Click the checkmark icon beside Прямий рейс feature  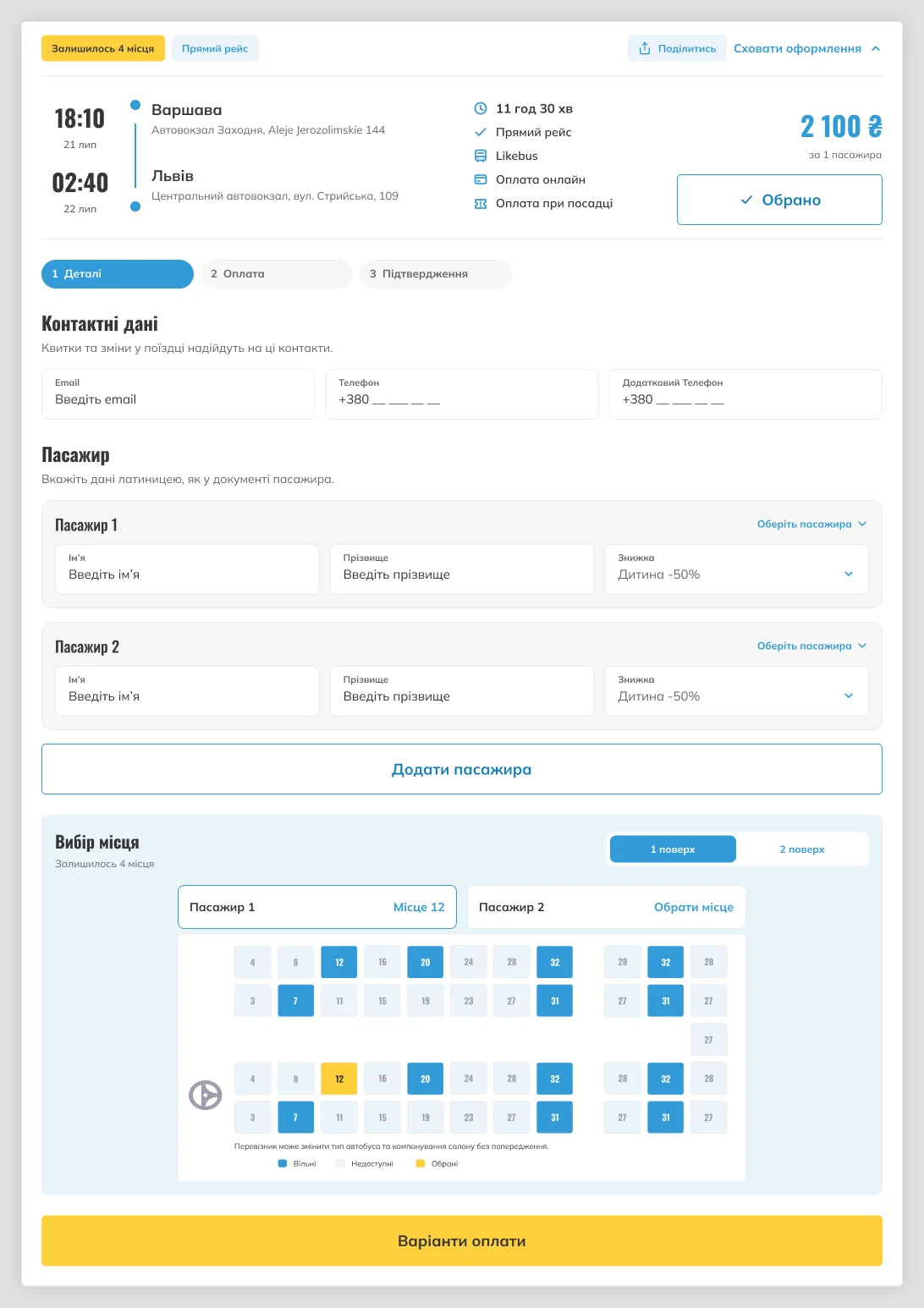[481, 132]
